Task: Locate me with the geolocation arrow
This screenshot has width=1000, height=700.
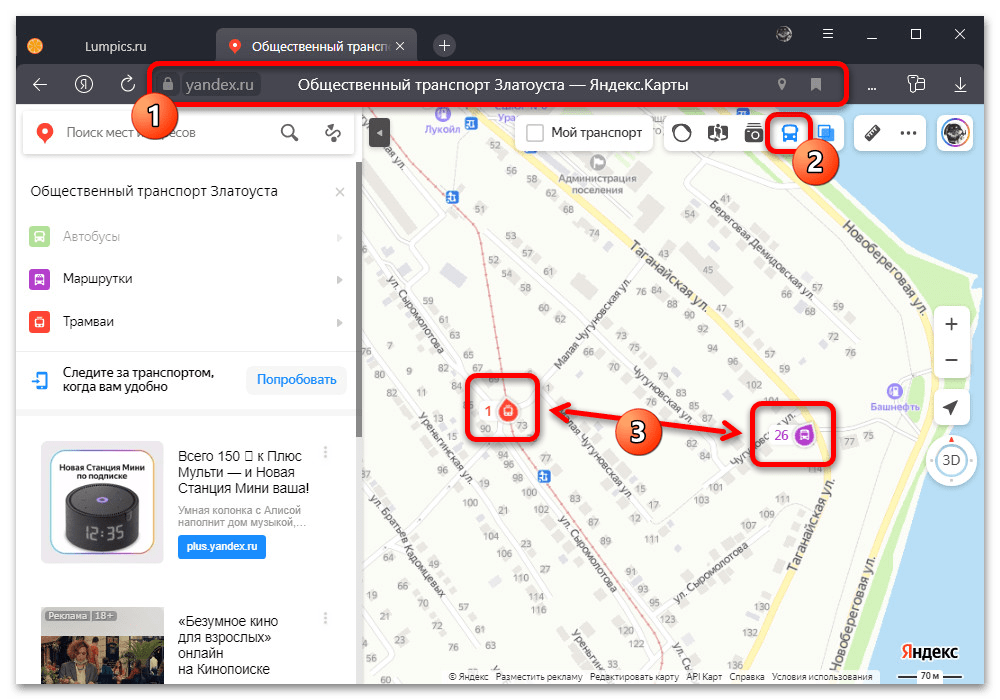Action: pos(951,408)
